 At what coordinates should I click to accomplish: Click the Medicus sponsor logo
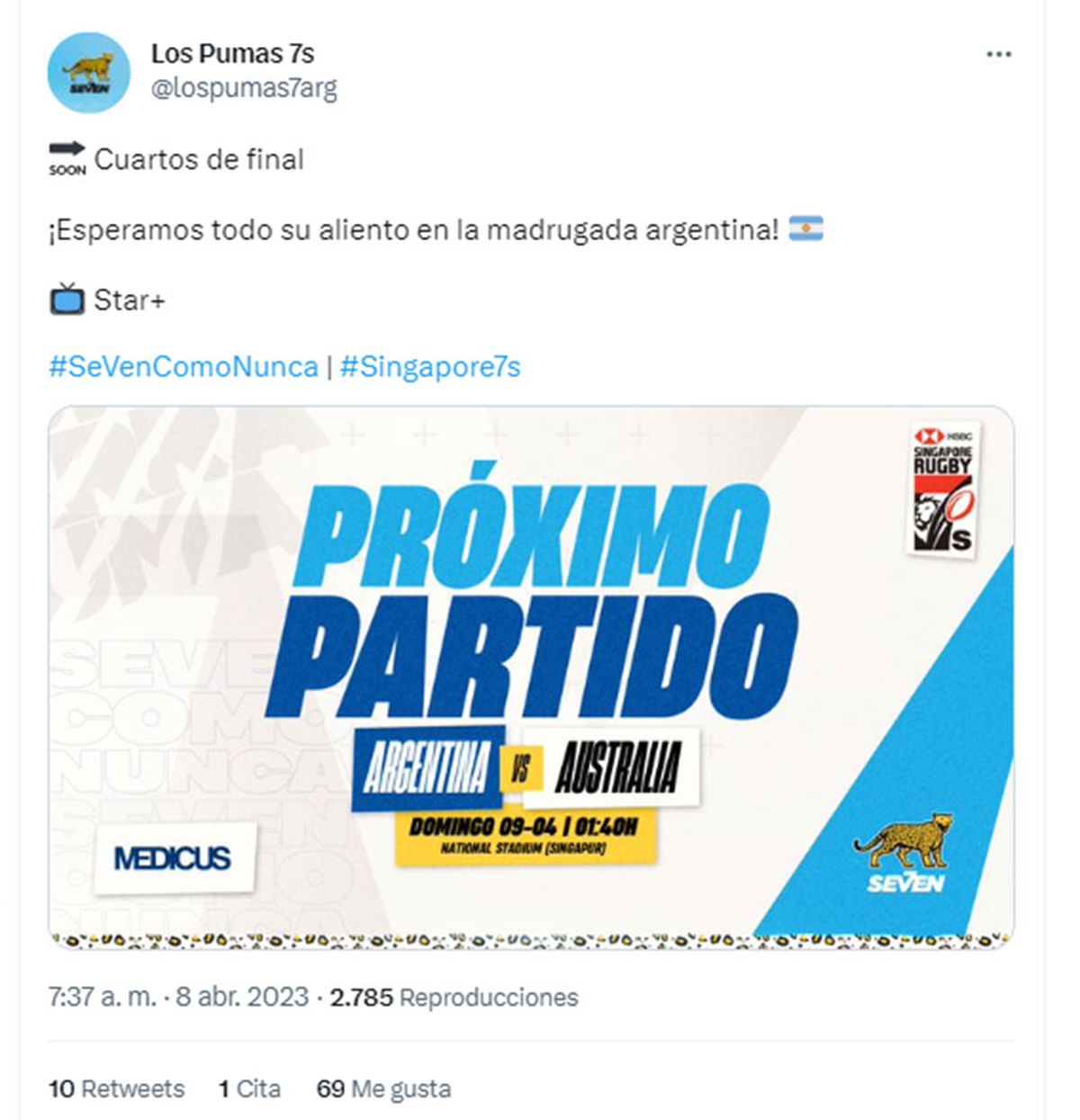coord(174,858)
